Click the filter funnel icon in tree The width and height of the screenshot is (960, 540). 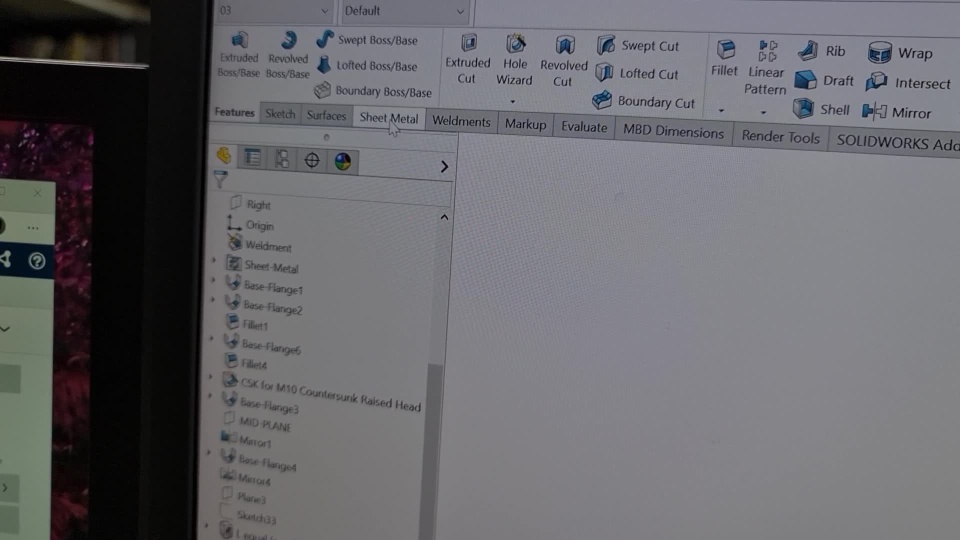220,179
